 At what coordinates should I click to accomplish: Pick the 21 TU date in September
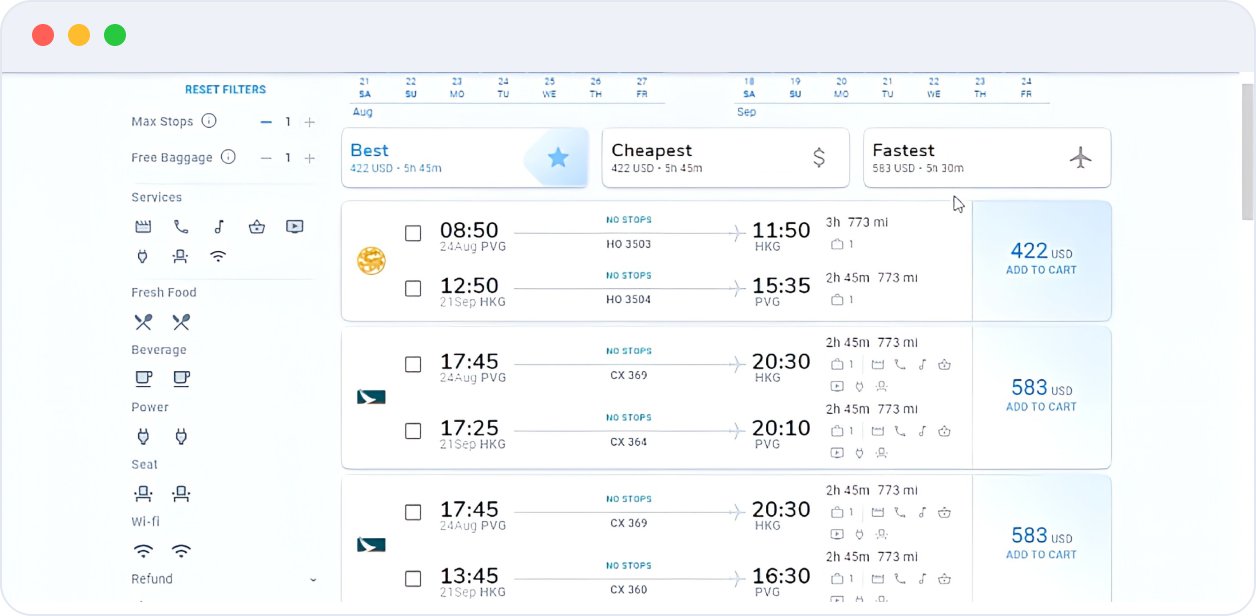pos(887,88)
